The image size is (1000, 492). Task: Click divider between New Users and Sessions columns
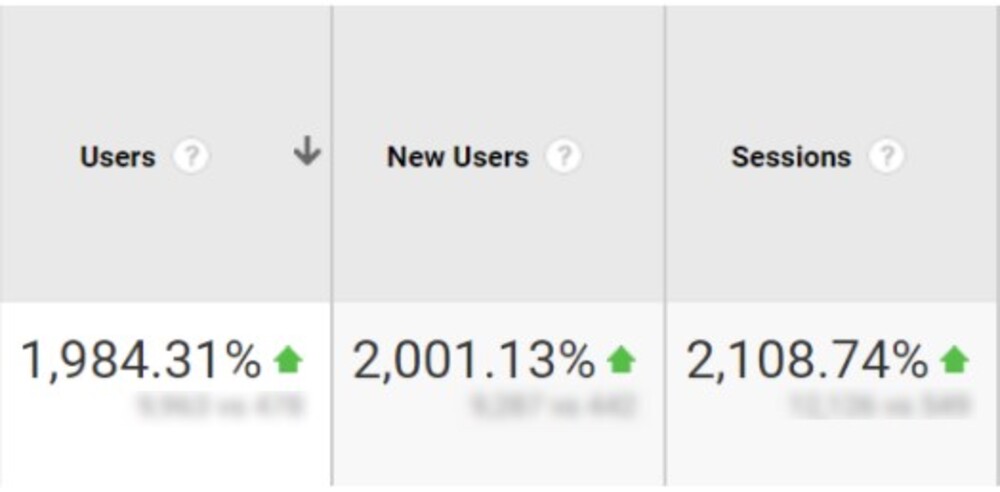(x=665, y=246)
